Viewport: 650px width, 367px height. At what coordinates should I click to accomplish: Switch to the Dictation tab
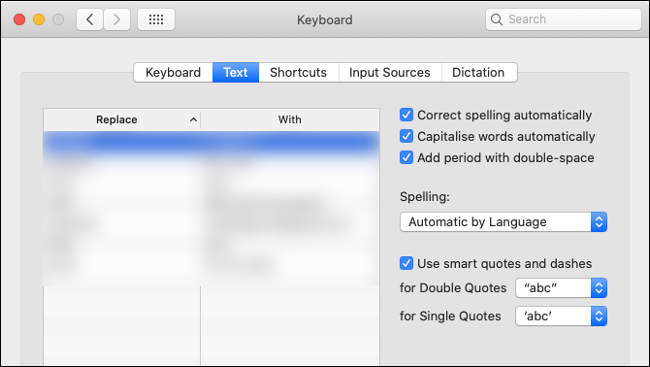tap(478, 73)
